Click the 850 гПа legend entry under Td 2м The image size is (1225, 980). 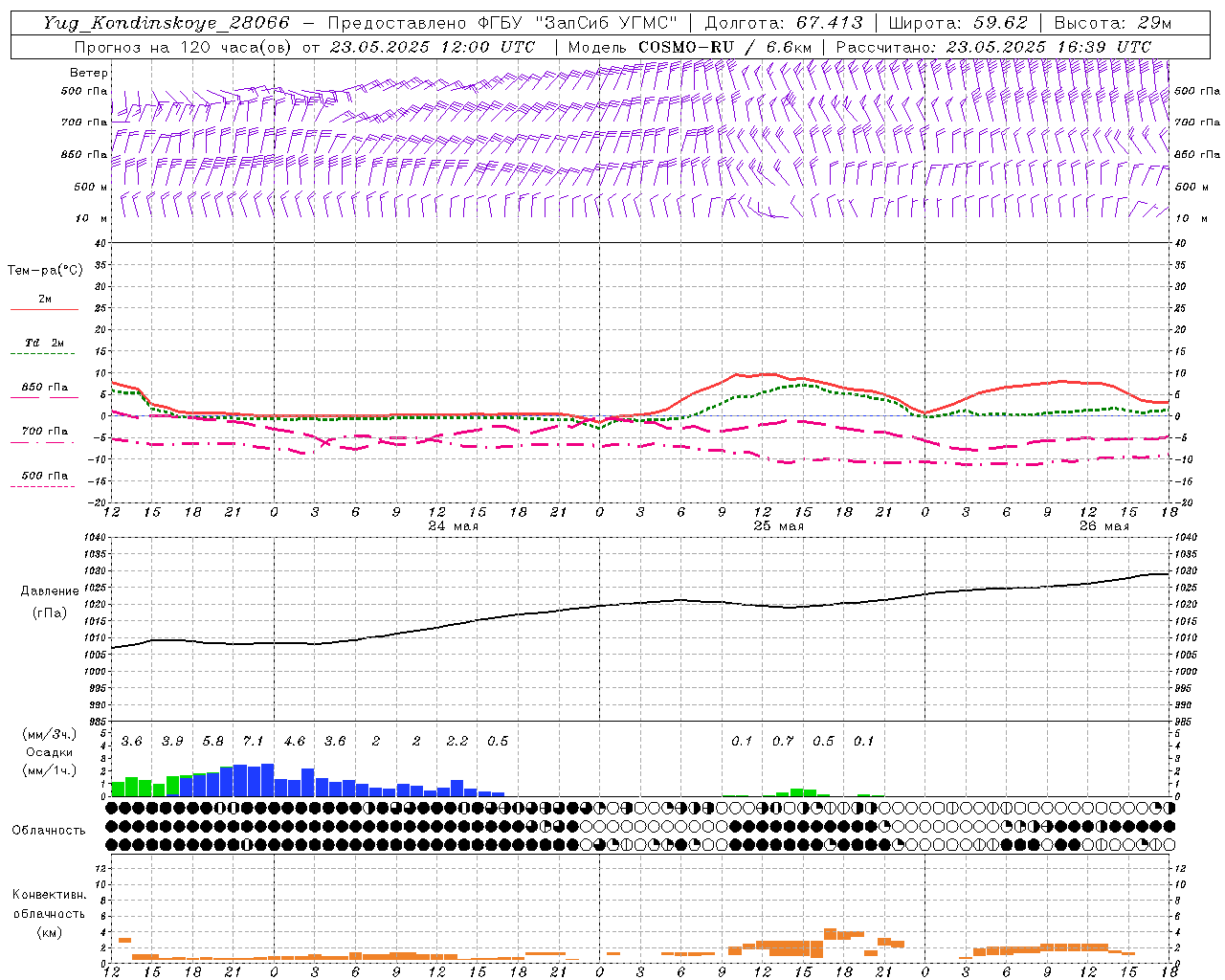tap(45, 388)
